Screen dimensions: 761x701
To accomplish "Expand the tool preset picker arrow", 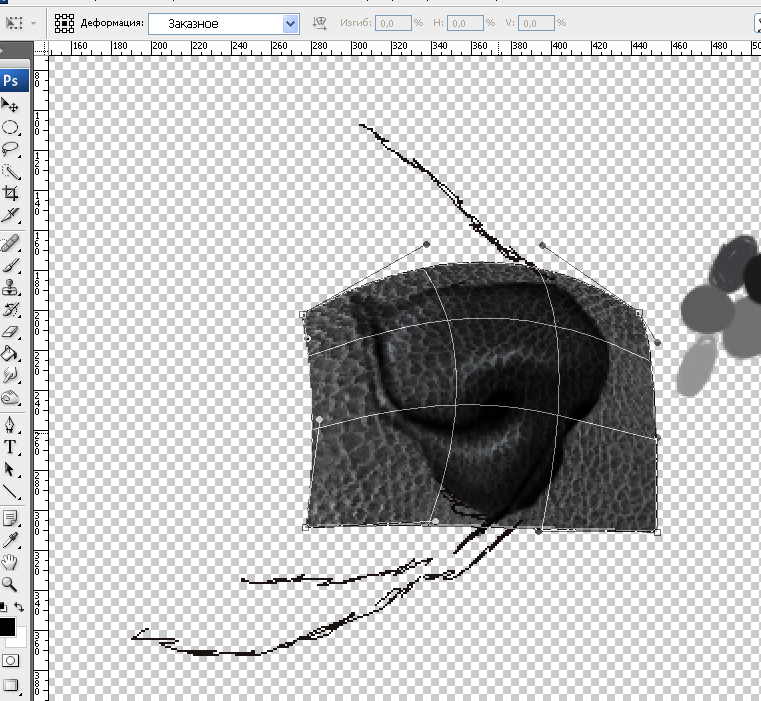I will coord(35,22).
